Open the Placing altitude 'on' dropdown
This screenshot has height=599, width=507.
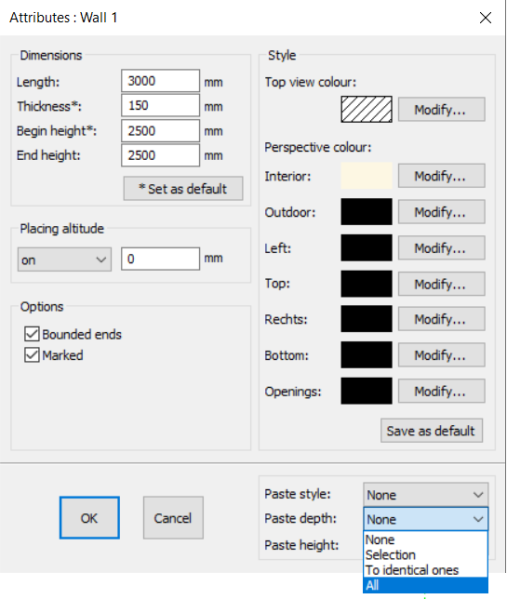65,259
